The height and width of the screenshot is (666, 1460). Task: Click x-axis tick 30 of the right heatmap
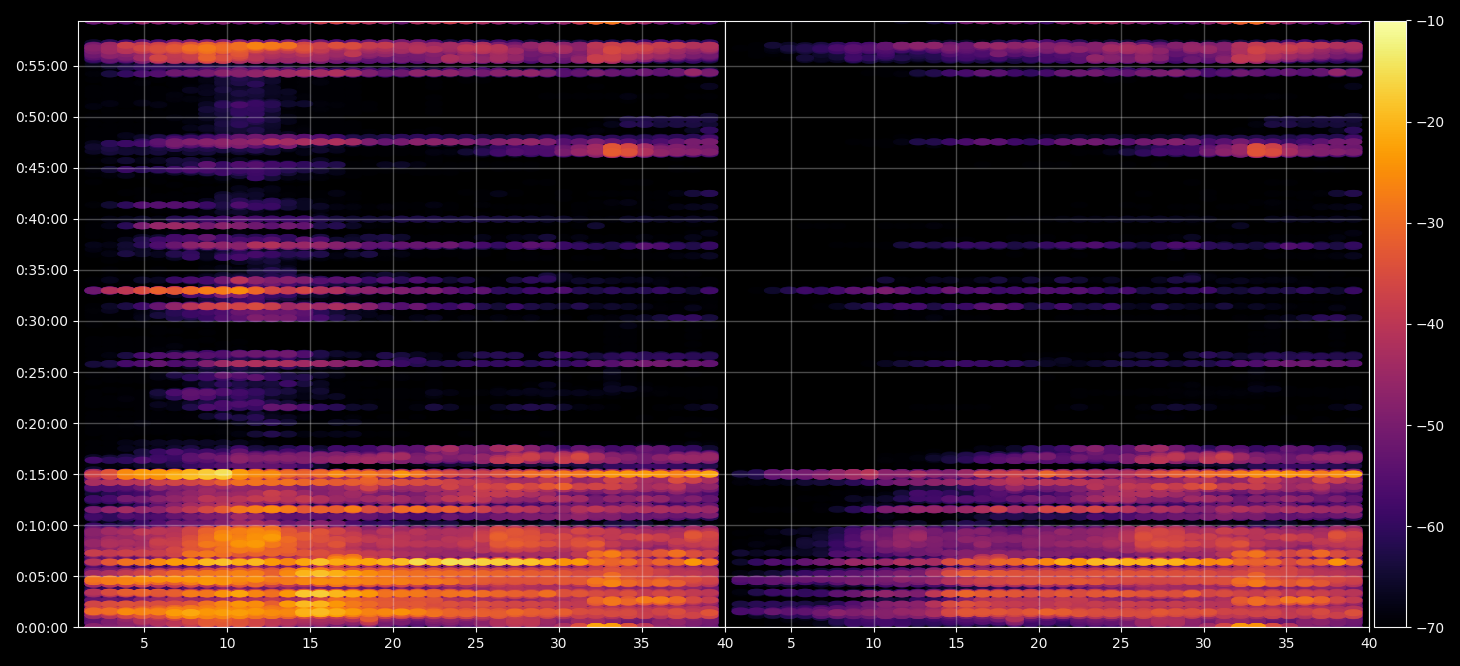click(x=1204, y=643)
